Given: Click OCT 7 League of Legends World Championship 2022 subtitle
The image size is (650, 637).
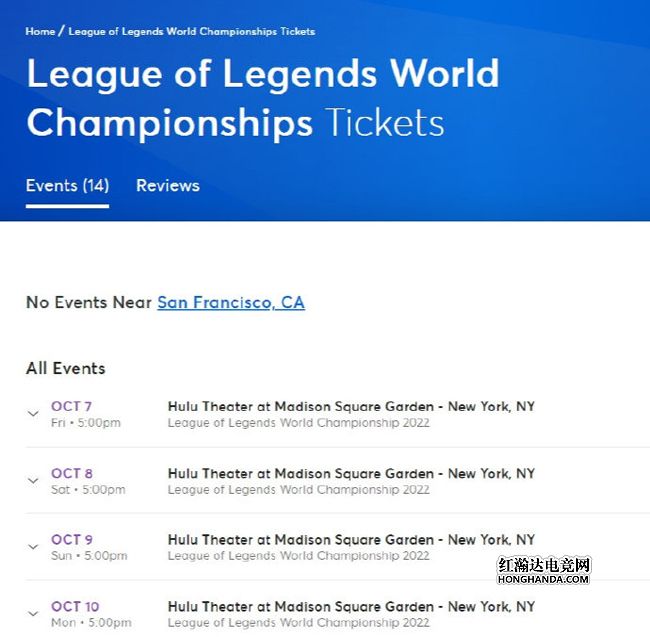Looking at the screenshot, I should point(298,423).
